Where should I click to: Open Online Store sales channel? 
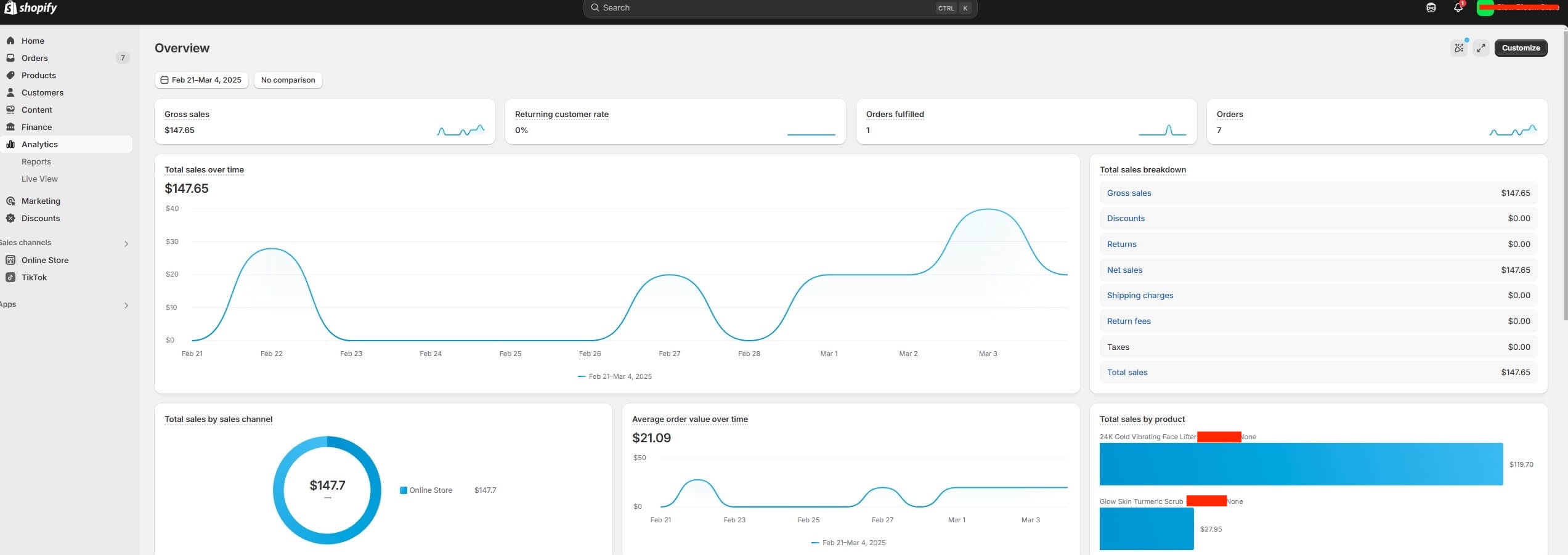click(x=44, y=260)
